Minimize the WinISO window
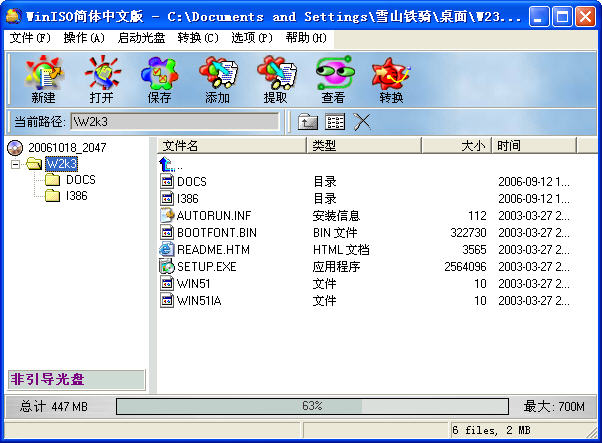 pyautogui.click(x=538, y=17)
